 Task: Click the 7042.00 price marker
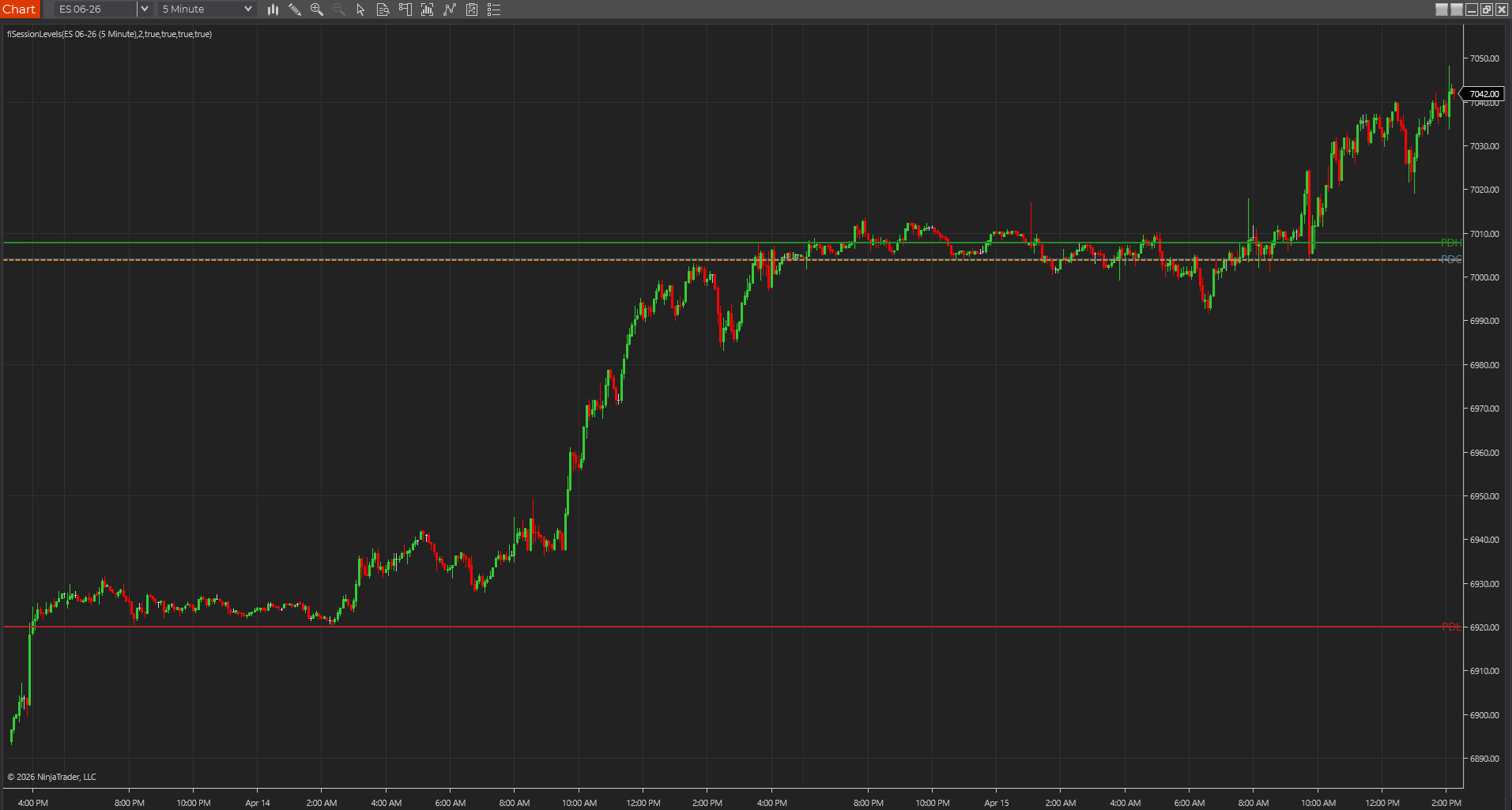[1484, 93]
